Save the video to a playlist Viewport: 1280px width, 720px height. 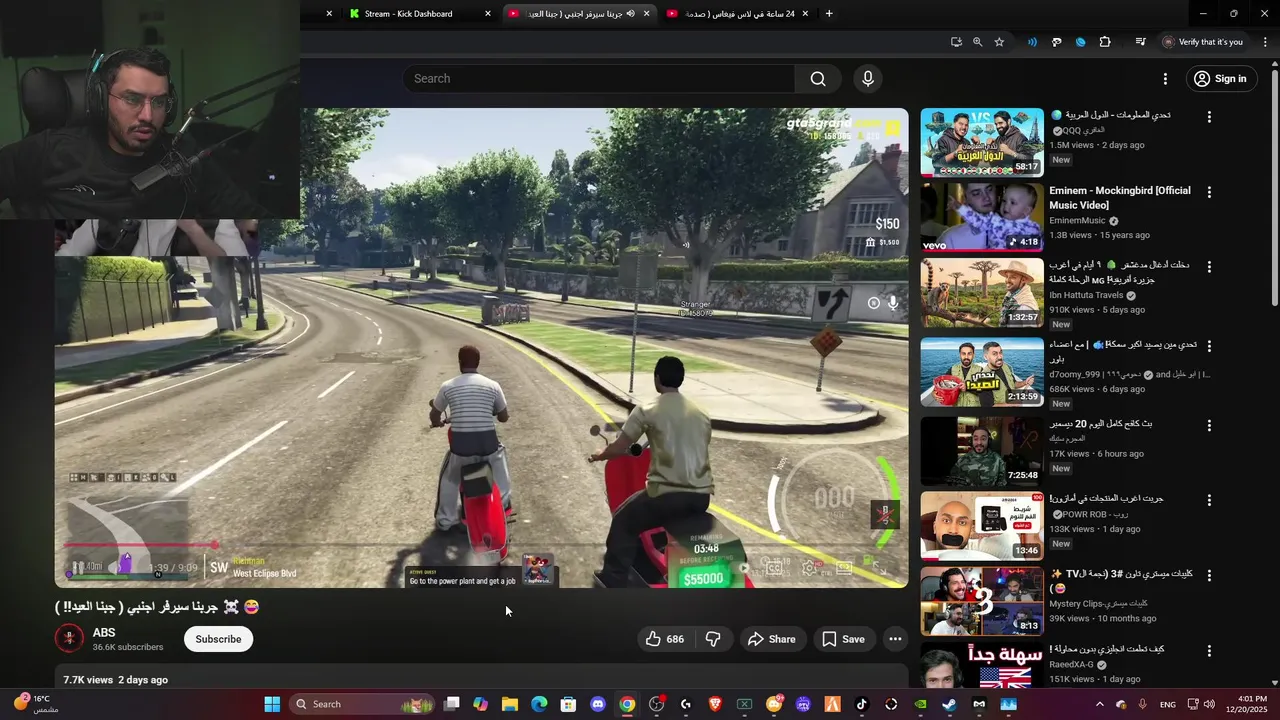tap(843, 639)
